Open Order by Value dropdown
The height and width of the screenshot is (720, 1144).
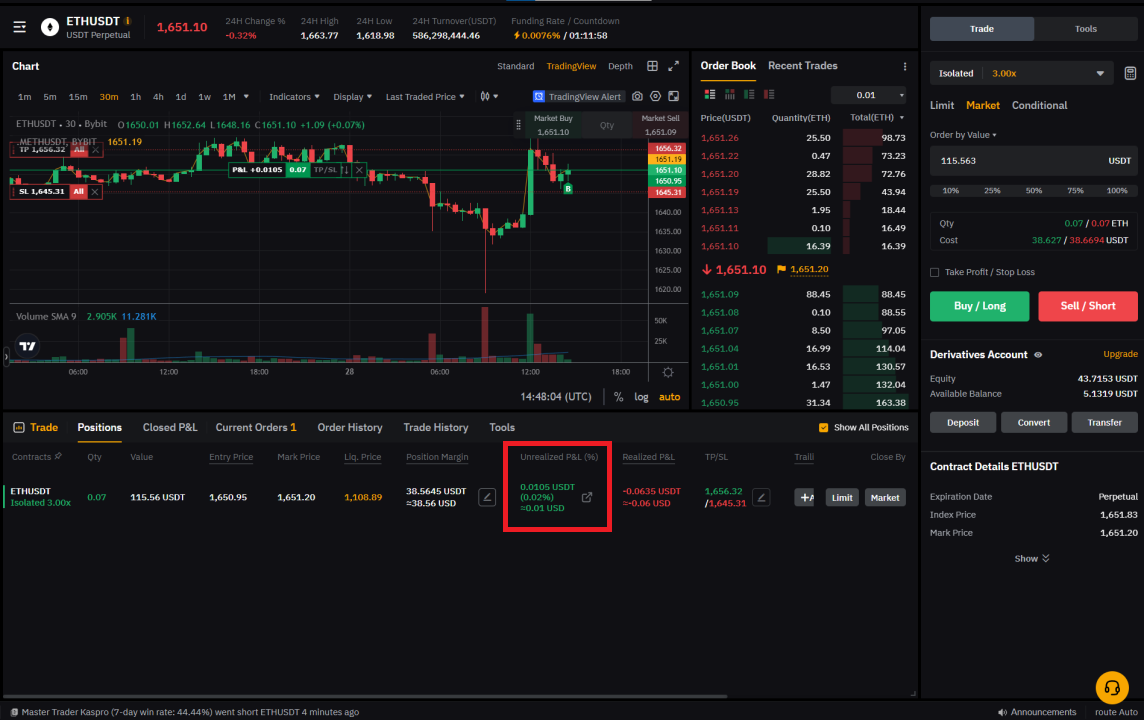click(x=963, y=135)
